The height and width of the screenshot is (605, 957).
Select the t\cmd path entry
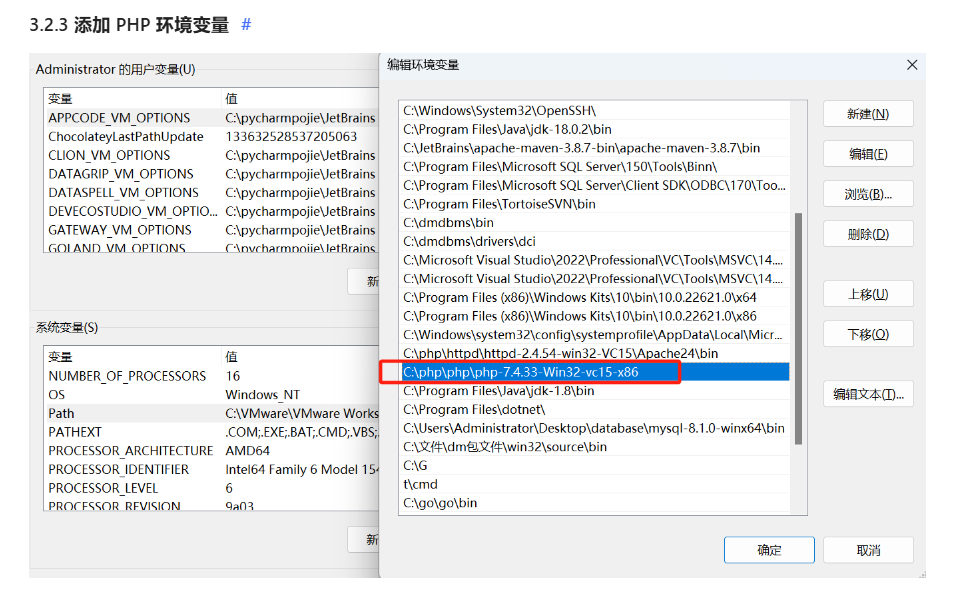pyautogui.click(x=595, y=484)
